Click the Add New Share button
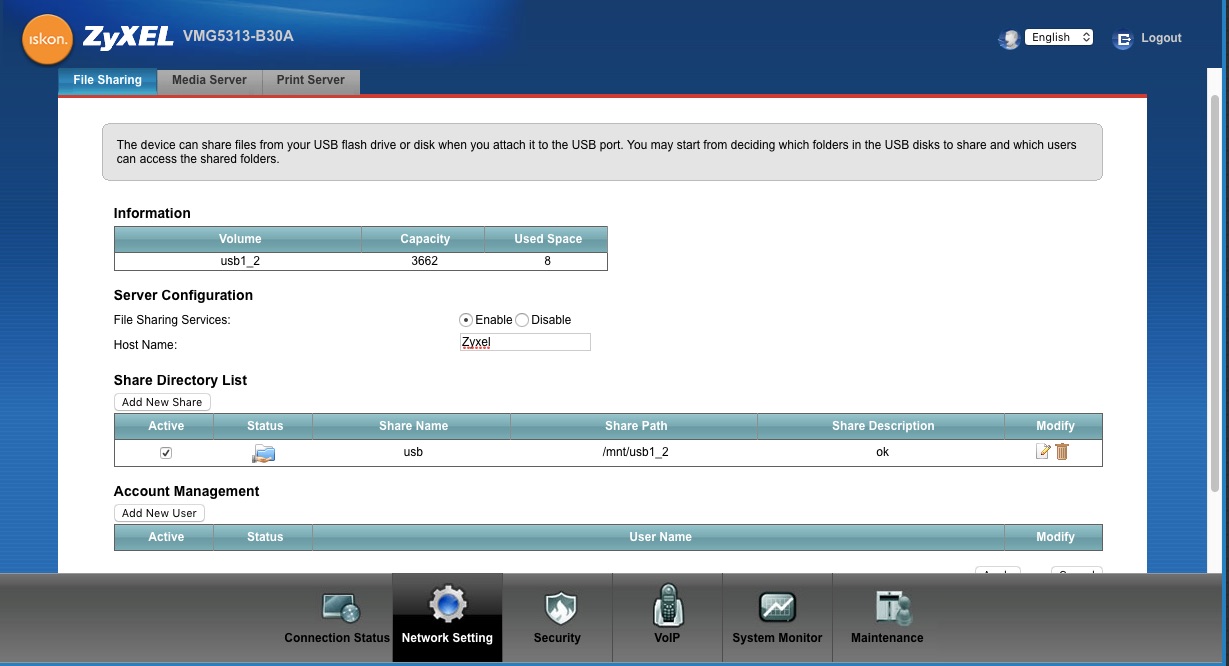 [162, 402]
